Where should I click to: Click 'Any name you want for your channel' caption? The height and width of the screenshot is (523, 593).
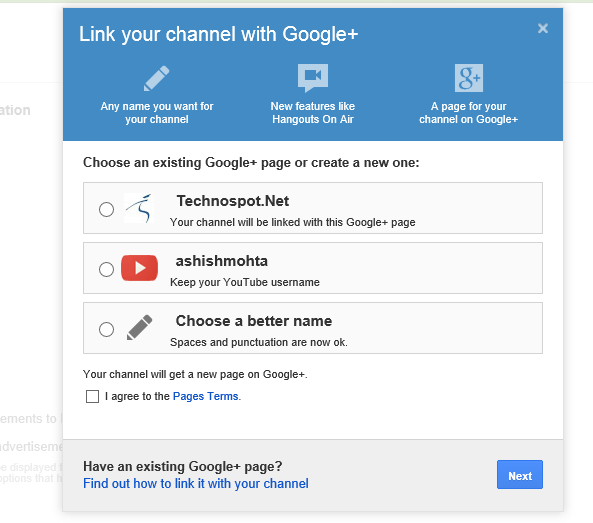(x=157, y=113)
